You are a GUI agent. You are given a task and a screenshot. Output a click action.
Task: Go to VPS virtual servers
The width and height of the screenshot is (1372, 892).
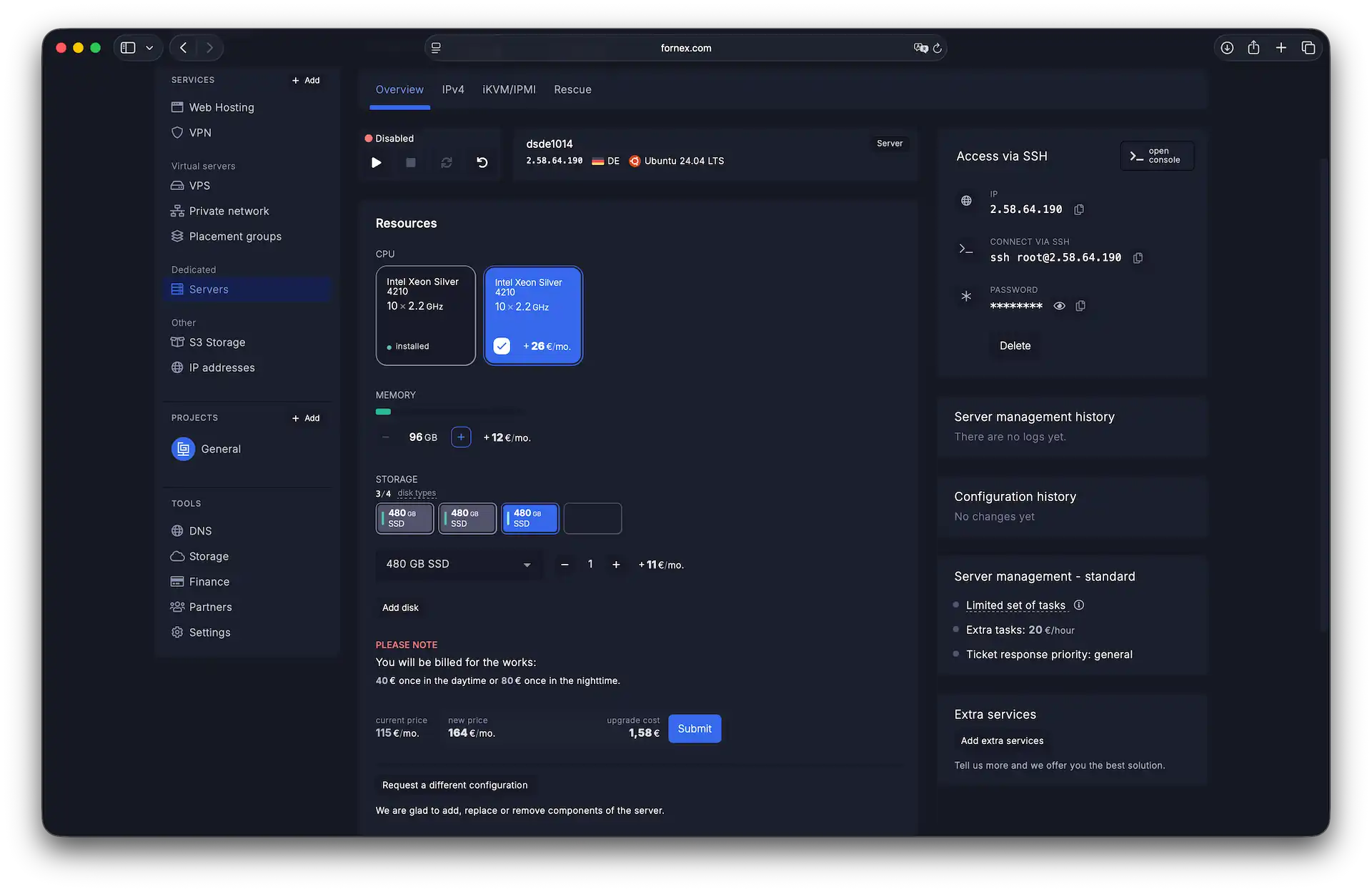[191, 186]
